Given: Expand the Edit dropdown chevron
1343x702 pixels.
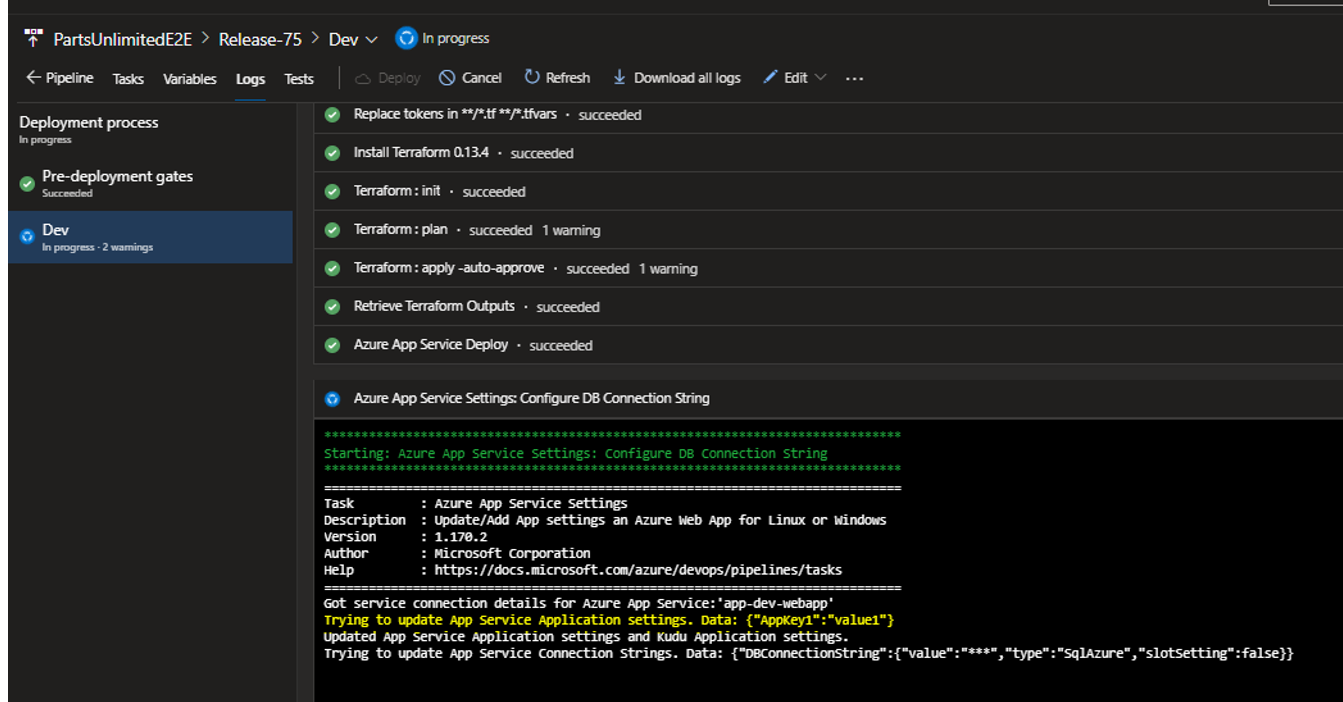Looking at the screenshot, I should pyautogui.click(x=821, y=77).
